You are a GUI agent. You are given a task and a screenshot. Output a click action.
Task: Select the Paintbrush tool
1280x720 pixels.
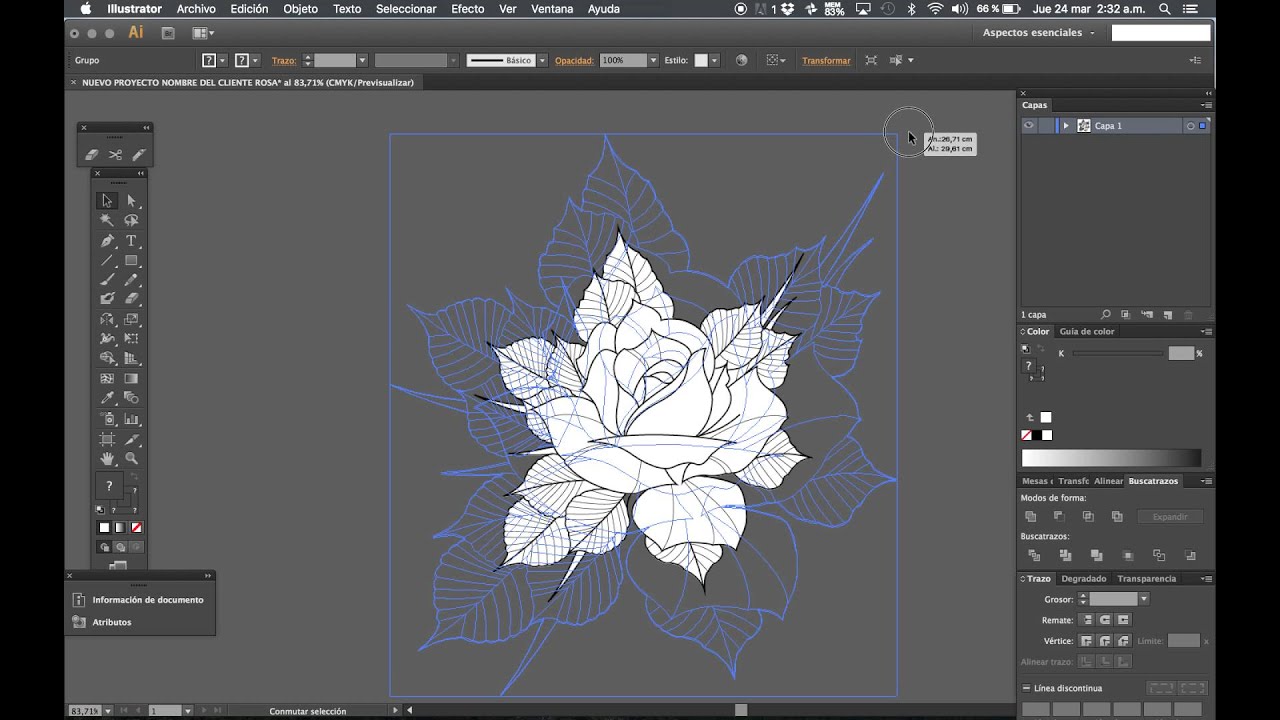coord(107,280)
